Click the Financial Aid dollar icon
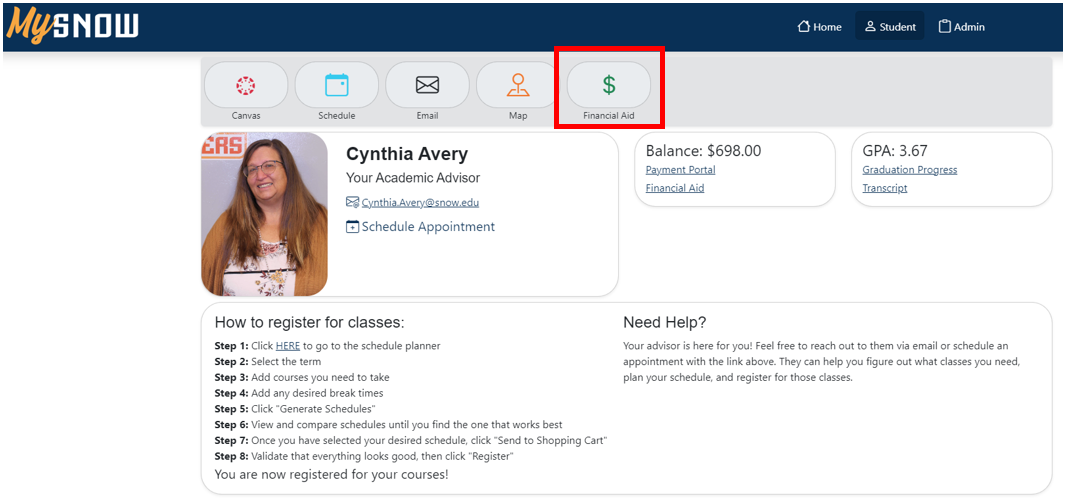1068x503 pixels. 608,86
